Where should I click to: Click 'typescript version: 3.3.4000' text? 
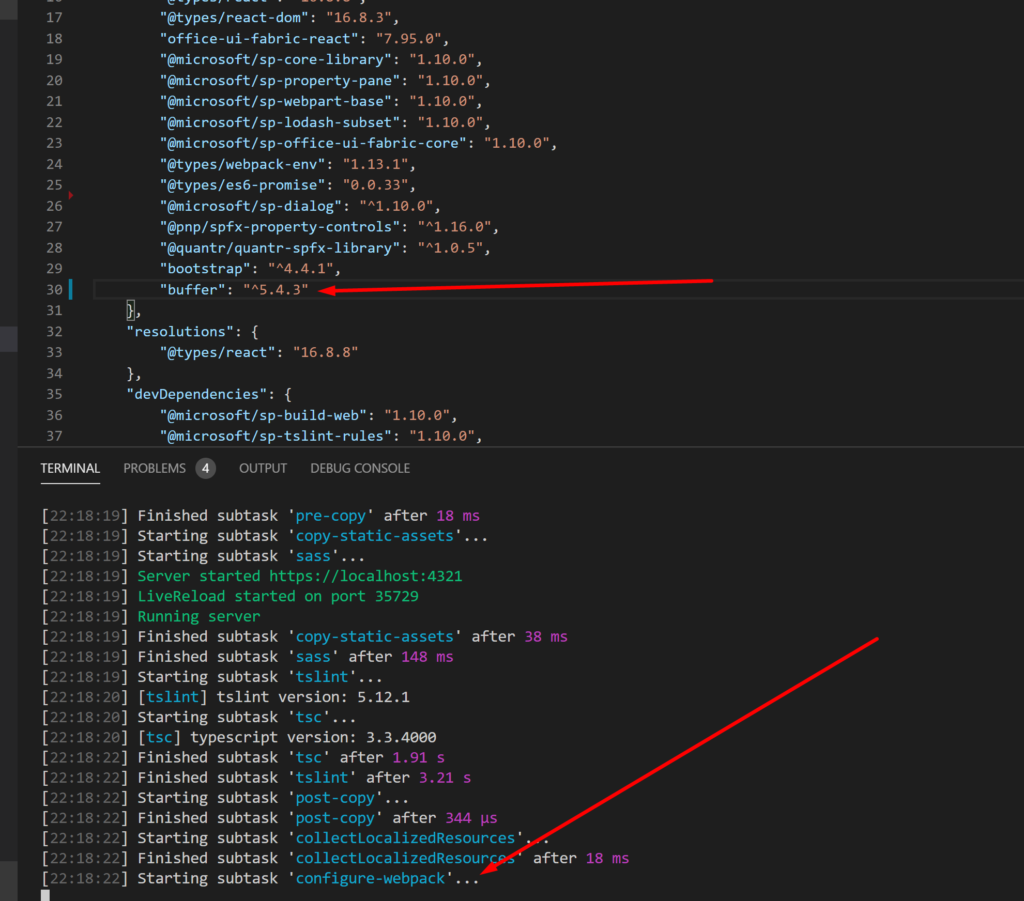pyautogui.click(x=313, y=737)
